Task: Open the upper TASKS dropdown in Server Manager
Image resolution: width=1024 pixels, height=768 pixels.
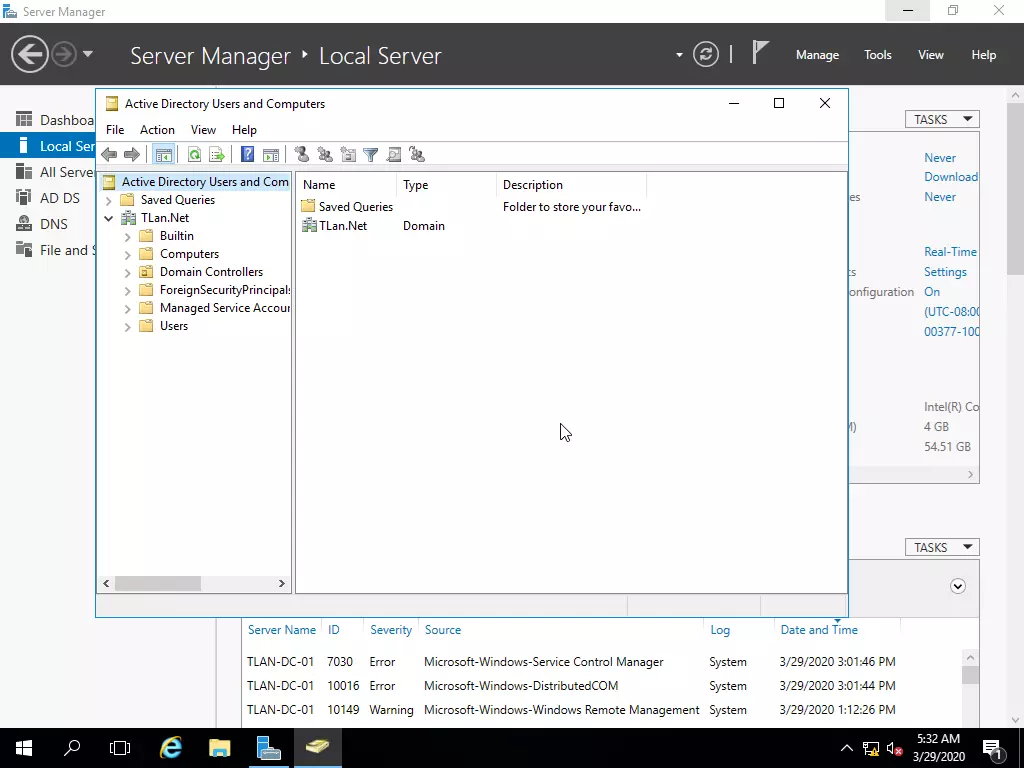Action: point(942,120)
